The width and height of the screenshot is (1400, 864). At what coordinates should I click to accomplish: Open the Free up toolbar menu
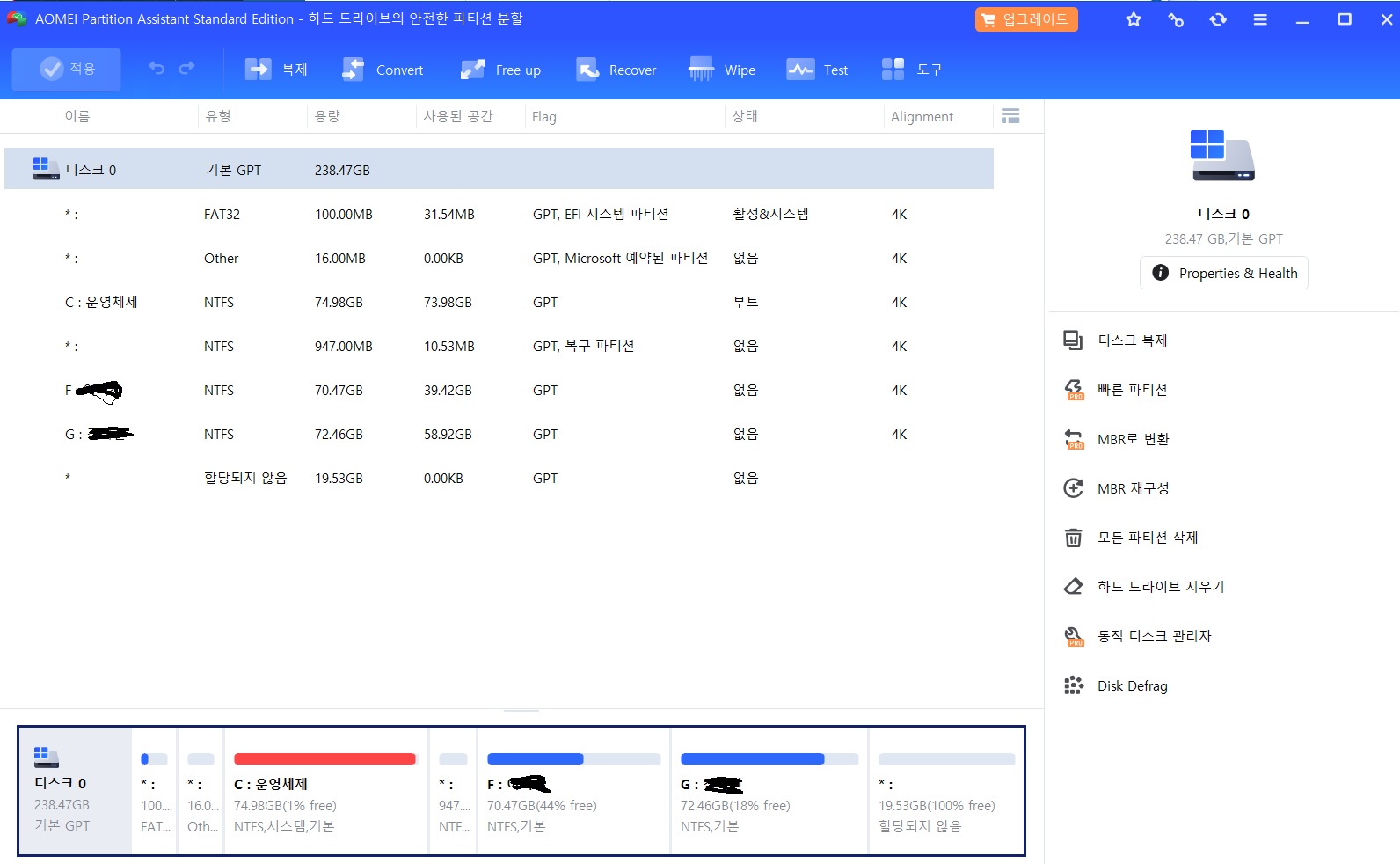point(500,70)
